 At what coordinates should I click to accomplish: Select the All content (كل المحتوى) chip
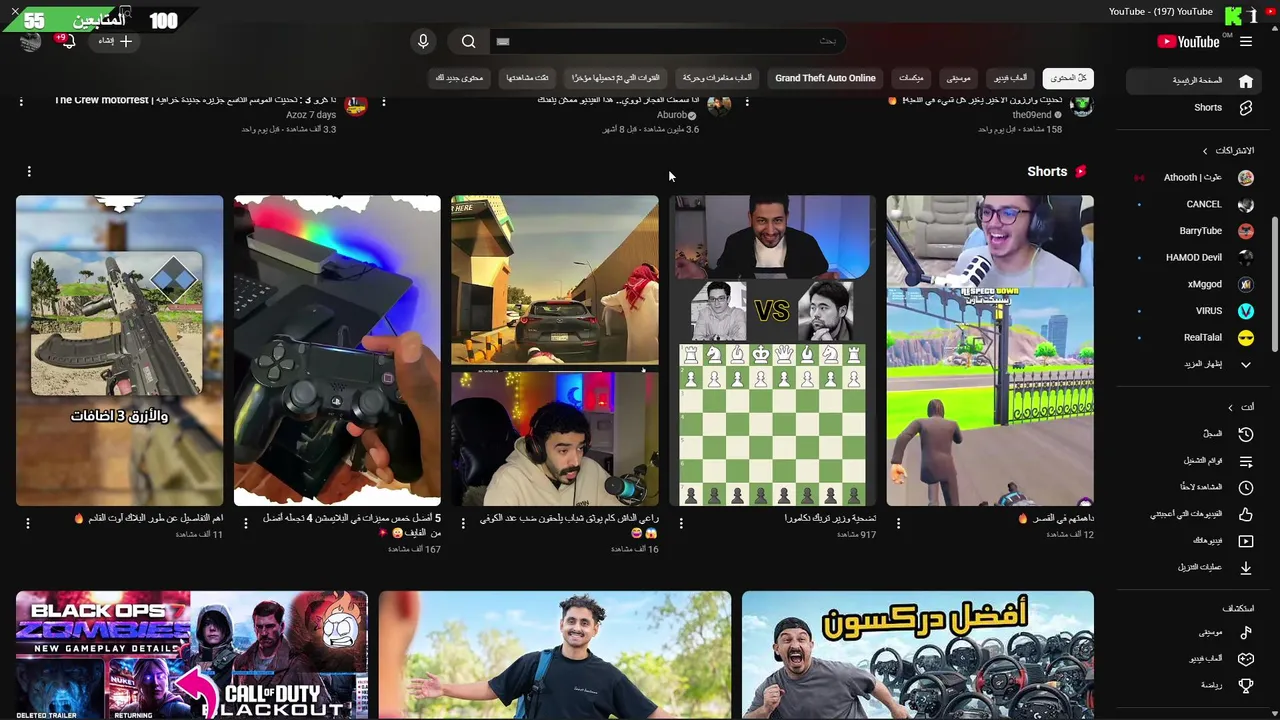coord(1068,78)
